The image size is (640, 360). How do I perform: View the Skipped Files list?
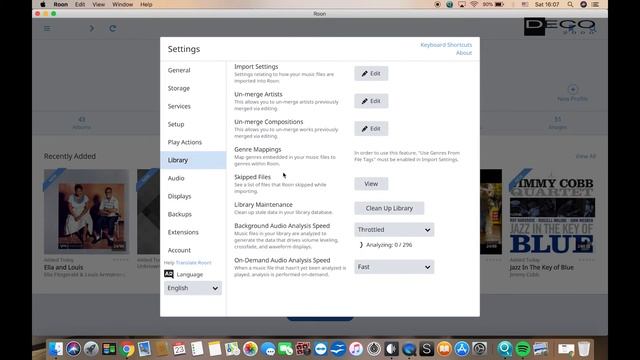click(371, 184)
